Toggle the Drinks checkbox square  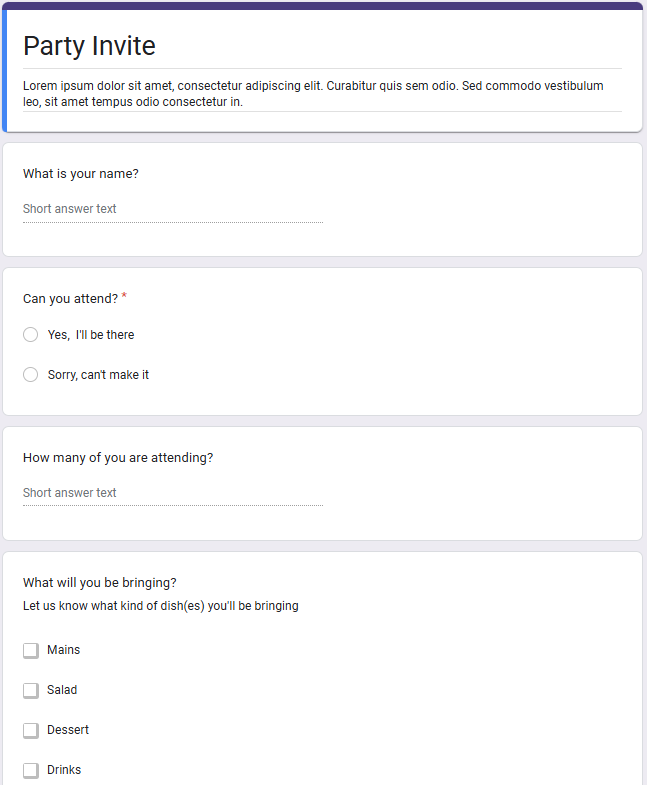[31, 771]
